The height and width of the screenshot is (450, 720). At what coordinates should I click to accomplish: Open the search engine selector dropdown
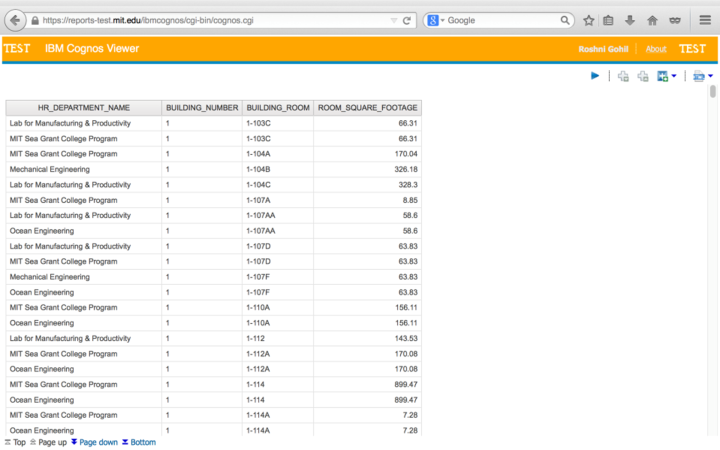tap(436, 20)
